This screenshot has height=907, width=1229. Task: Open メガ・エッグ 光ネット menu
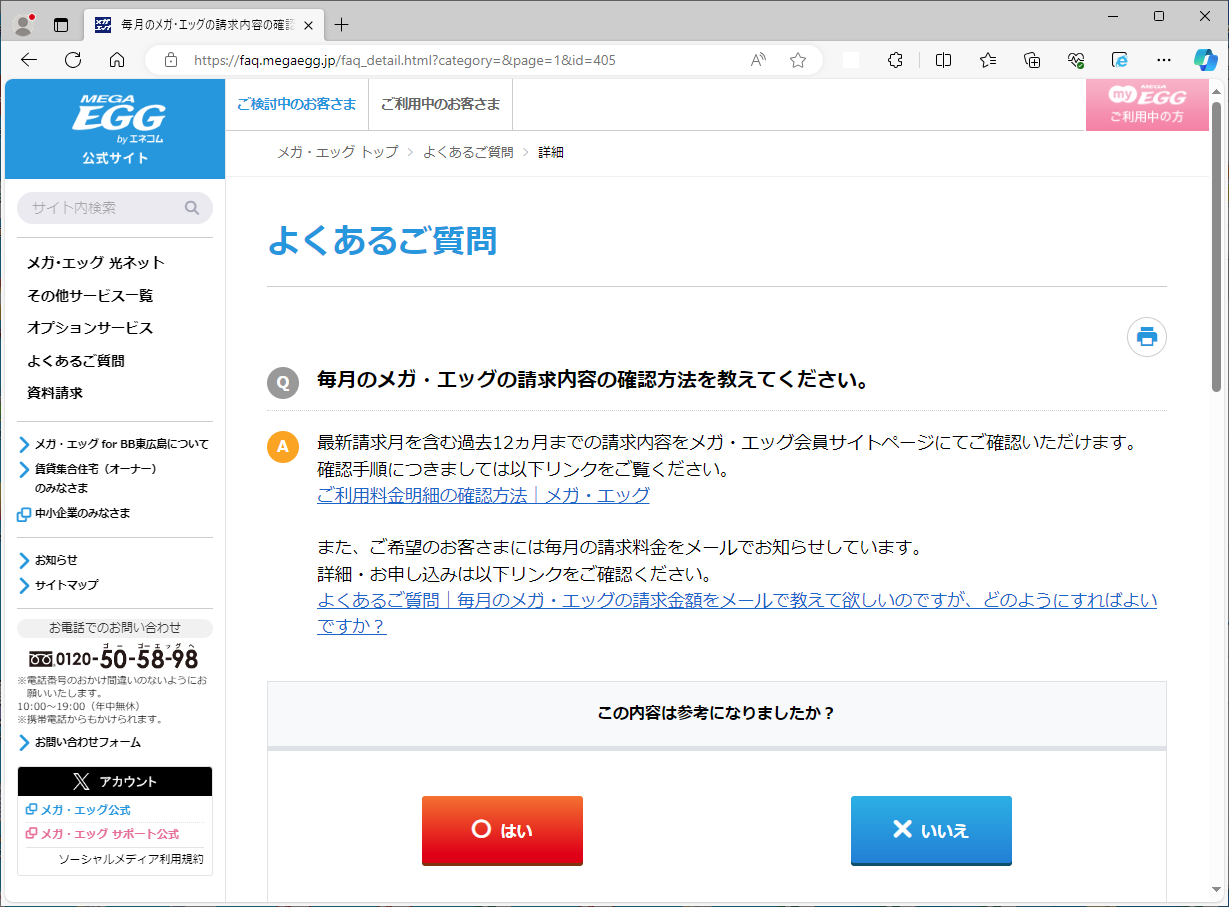tap(96, 263)
